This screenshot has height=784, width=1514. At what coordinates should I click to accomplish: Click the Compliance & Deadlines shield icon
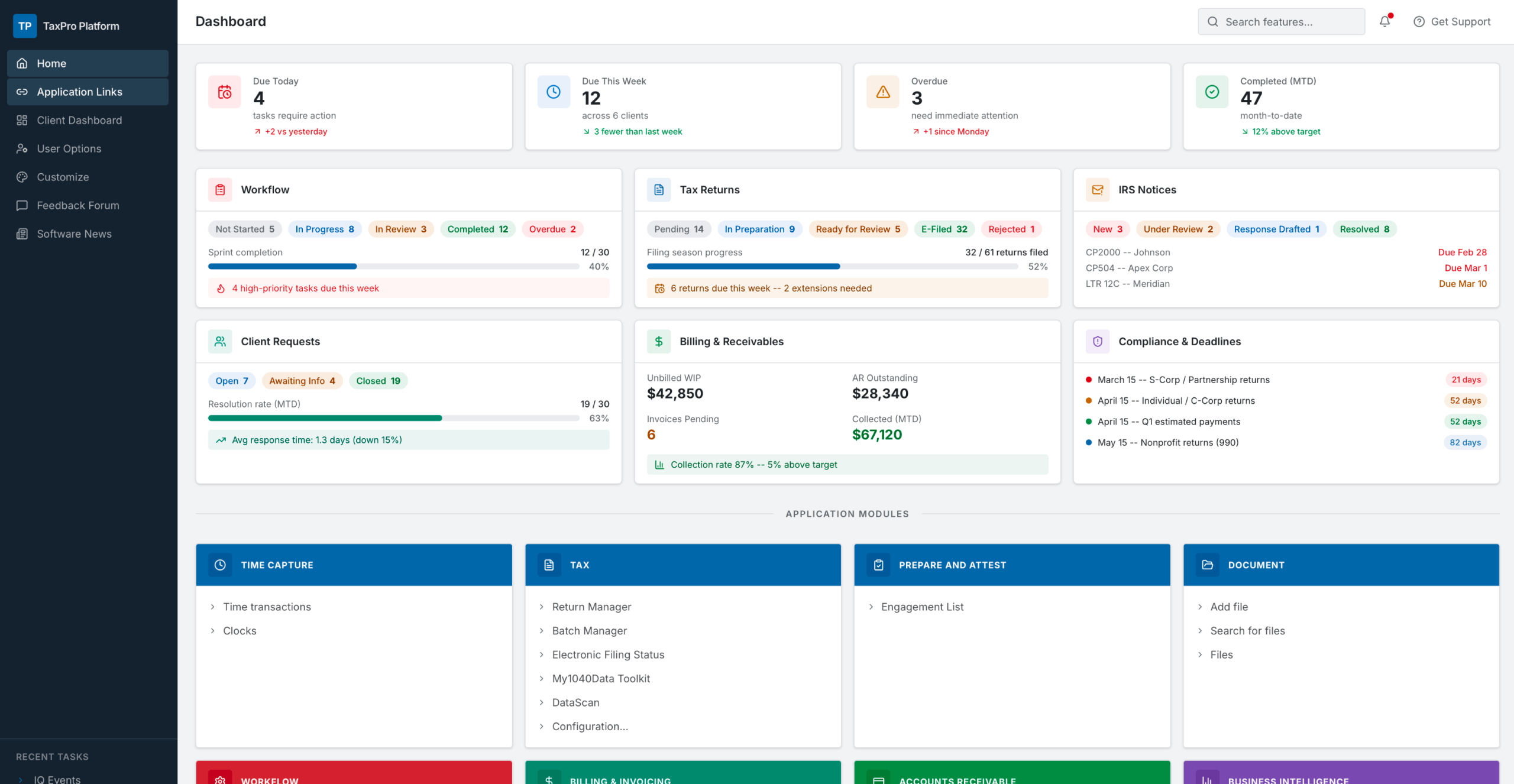1098,342
